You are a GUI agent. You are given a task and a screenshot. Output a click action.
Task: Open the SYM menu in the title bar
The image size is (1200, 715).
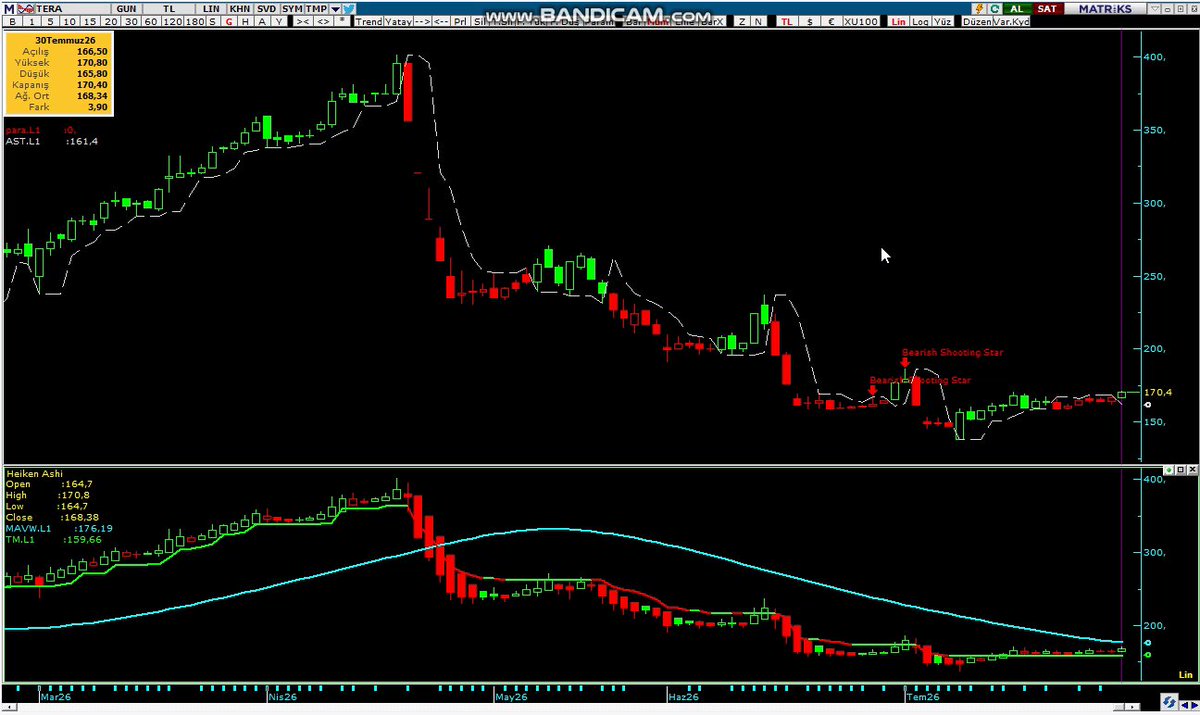pyautogui.click(x=292, y=8)
